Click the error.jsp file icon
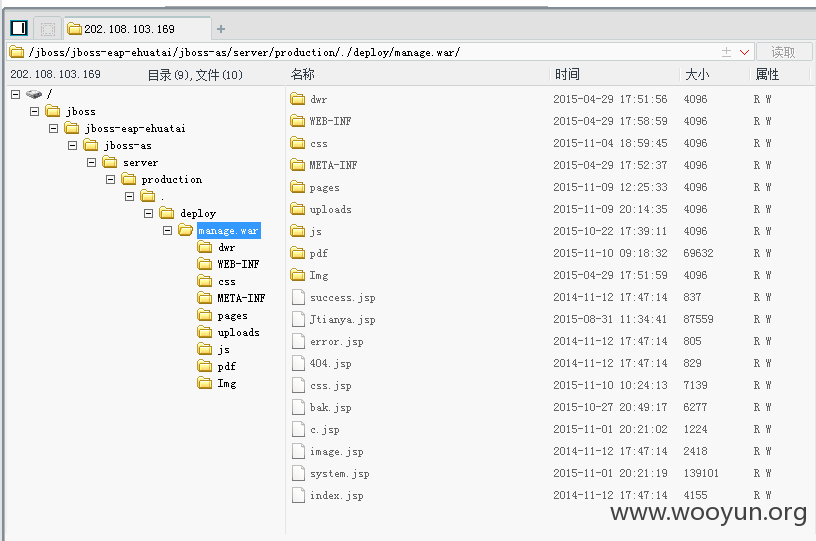Viewport: 816px width, 541px height. click(298, 341)
